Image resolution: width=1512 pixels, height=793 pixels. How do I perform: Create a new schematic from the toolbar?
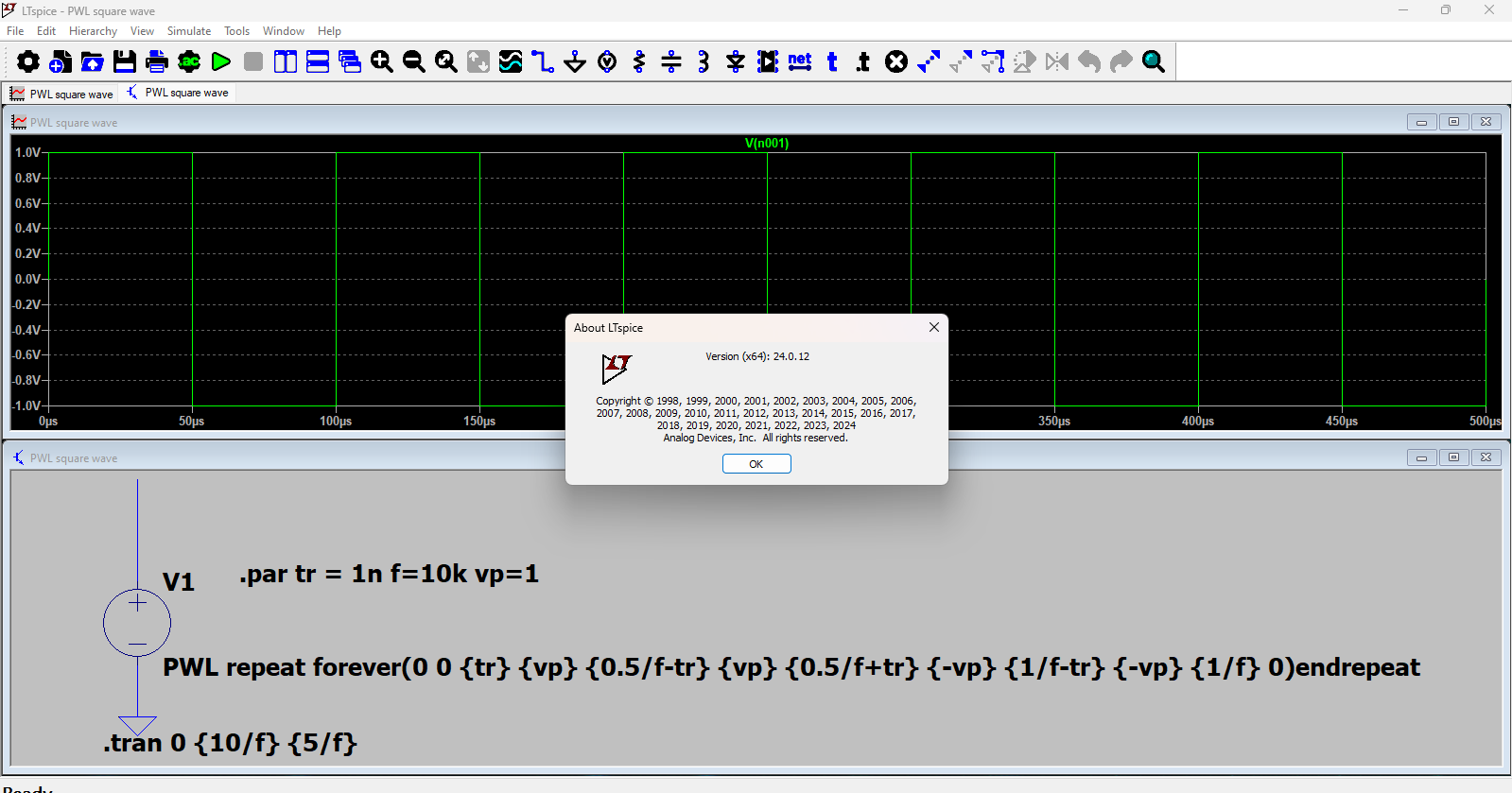tap(61, 61)
